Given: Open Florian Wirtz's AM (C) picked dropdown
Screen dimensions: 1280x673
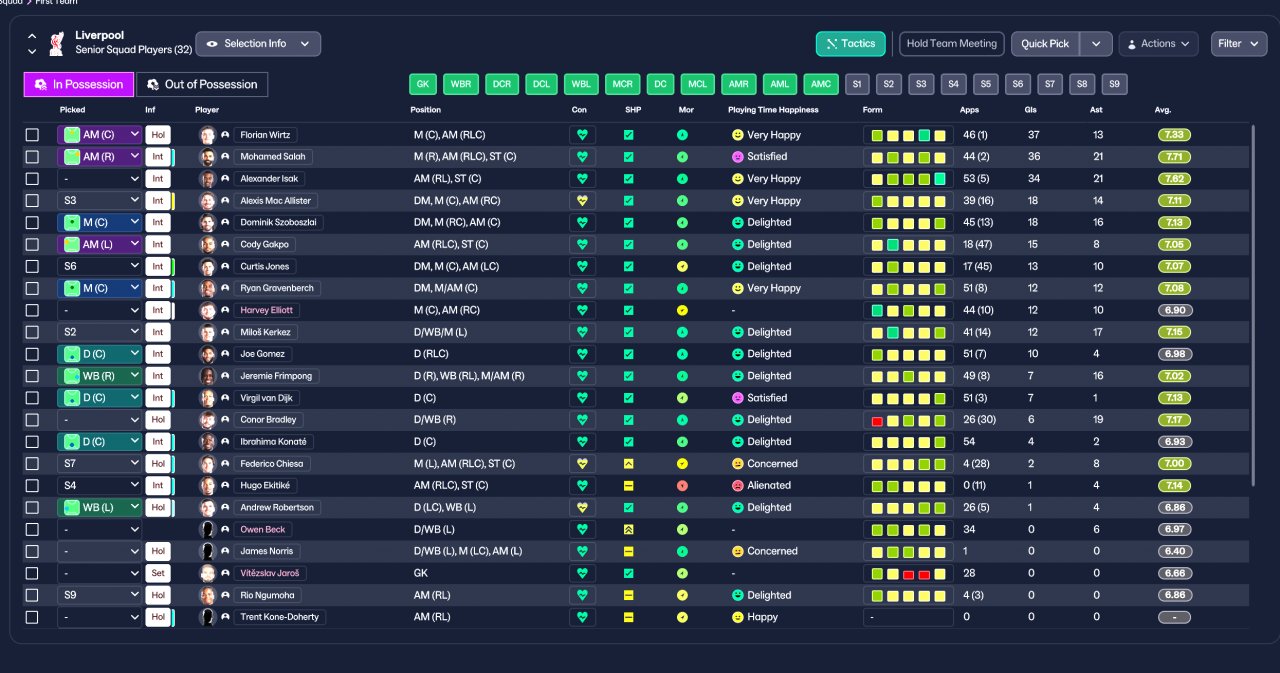Looking at the screenshot, I should [100, 135].
